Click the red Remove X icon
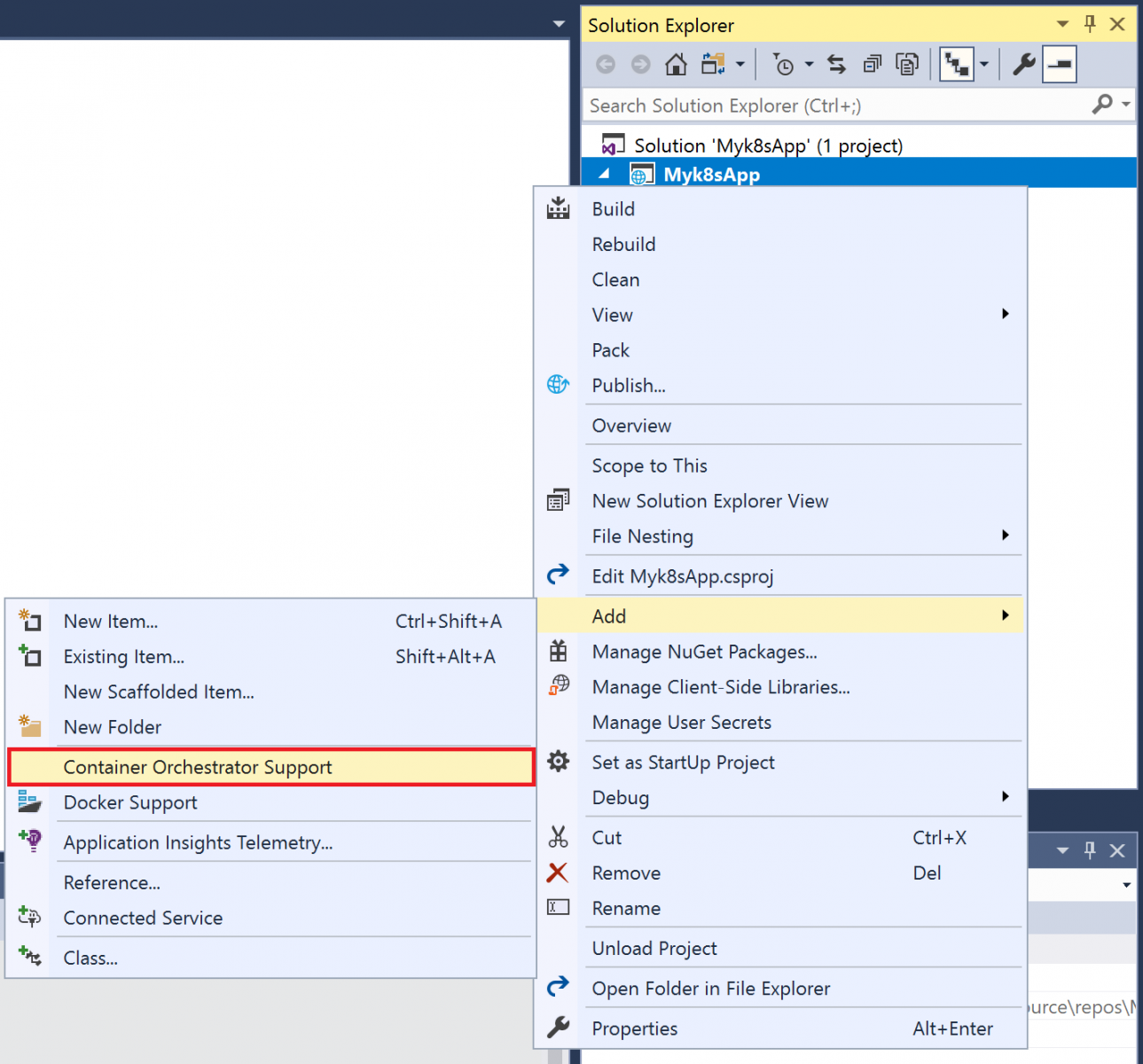Screen dimensions: 1143x1064 pos(558,872)
